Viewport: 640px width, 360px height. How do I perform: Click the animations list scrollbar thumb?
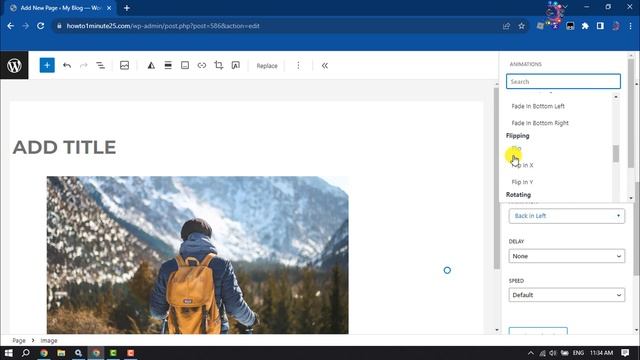tap(616, 153)
